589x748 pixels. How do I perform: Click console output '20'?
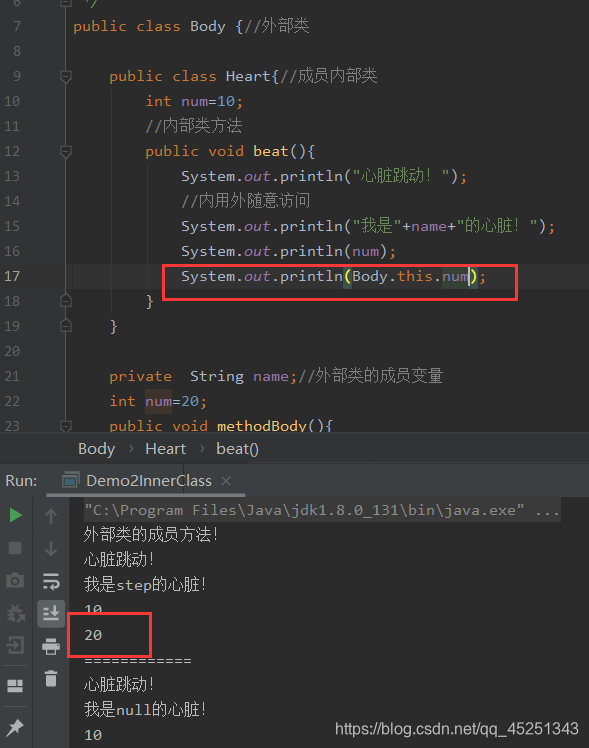point(93,635)
